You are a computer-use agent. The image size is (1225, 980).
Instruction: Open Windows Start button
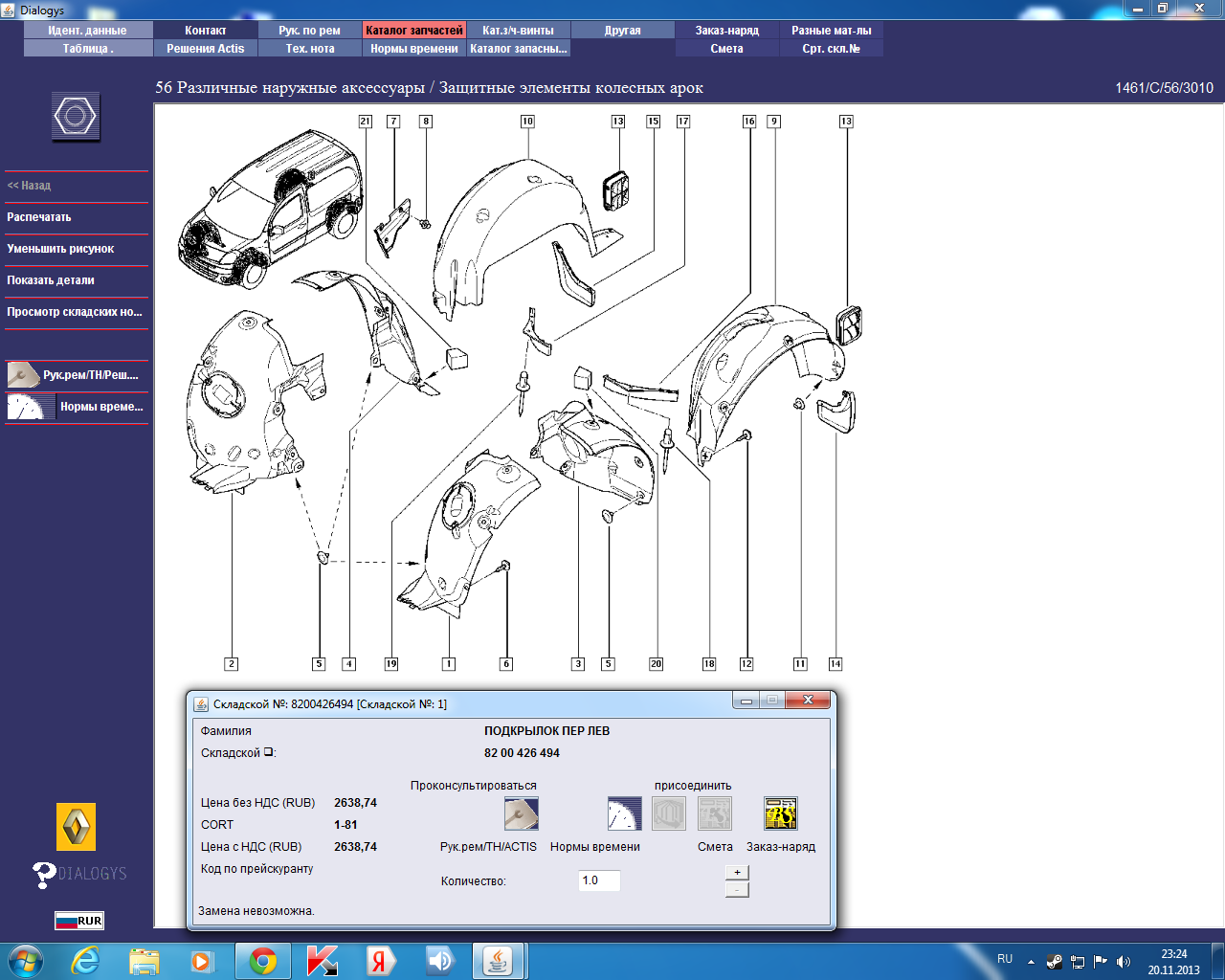point(25,961)
